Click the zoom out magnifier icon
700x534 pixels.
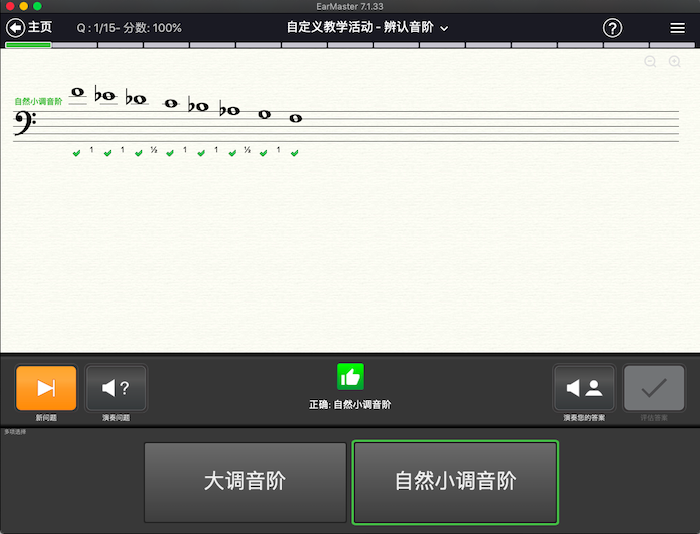coord(650,61)
